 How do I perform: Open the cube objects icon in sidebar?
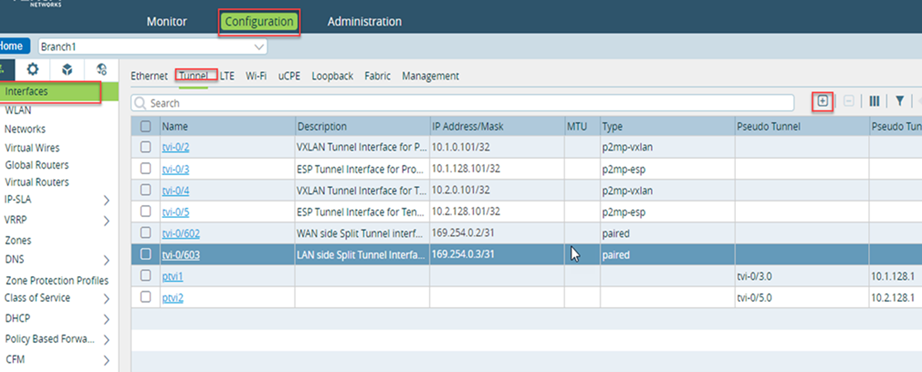[68, 69]
